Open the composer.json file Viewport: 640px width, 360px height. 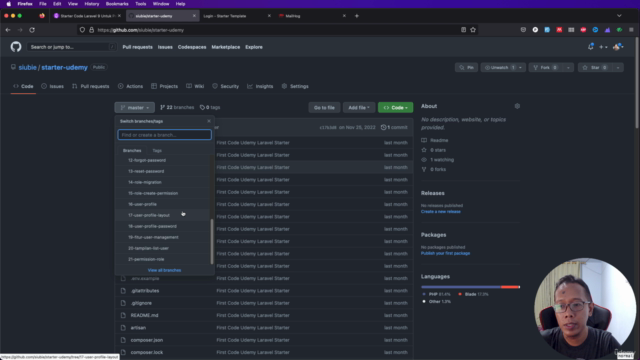(x=147, y=340)
